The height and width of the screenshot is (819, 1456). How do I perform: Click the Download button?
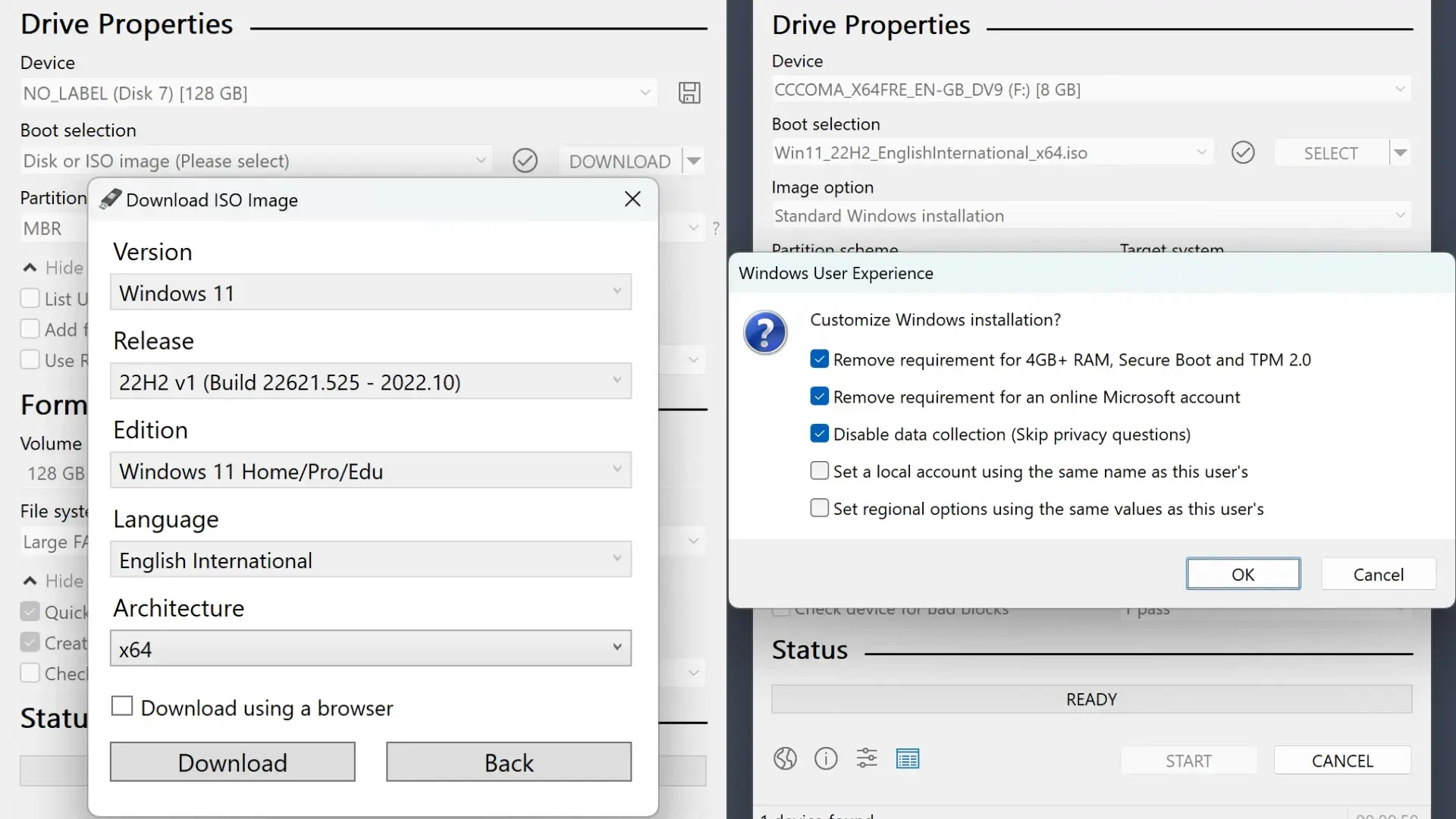(233, 761)
